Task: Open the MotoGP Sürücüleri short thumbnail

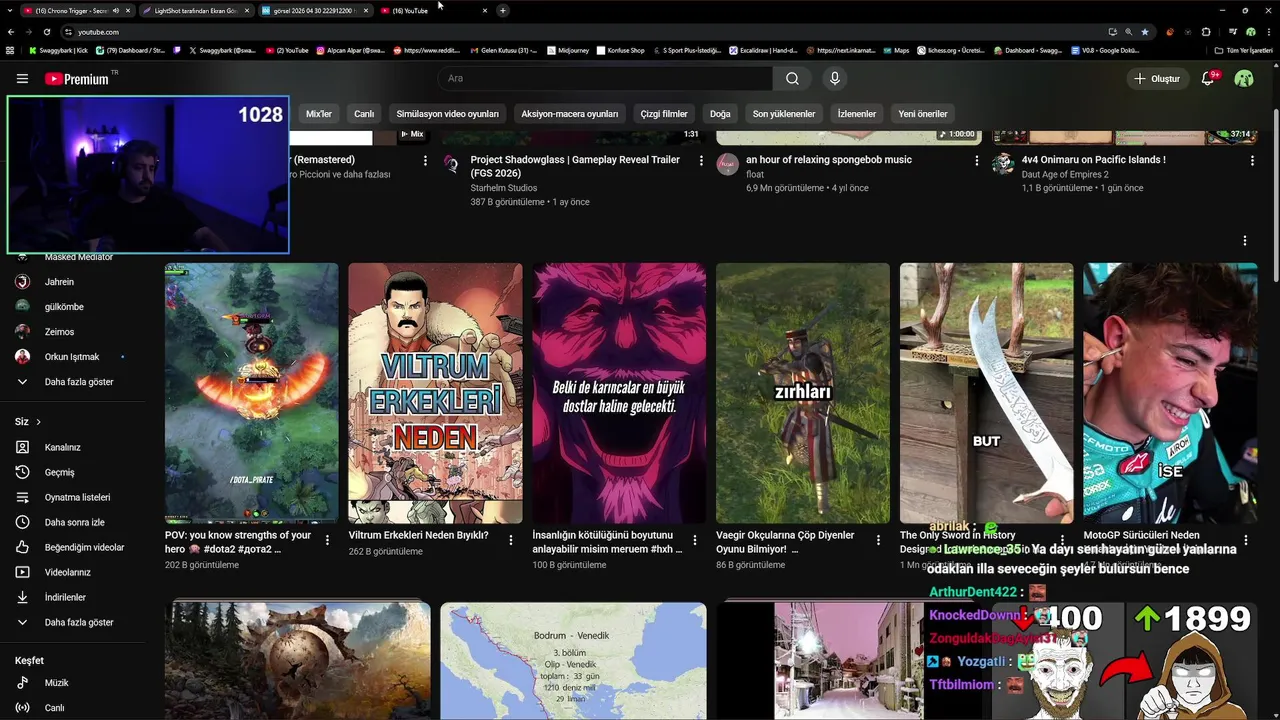Action: [1170, 393]
